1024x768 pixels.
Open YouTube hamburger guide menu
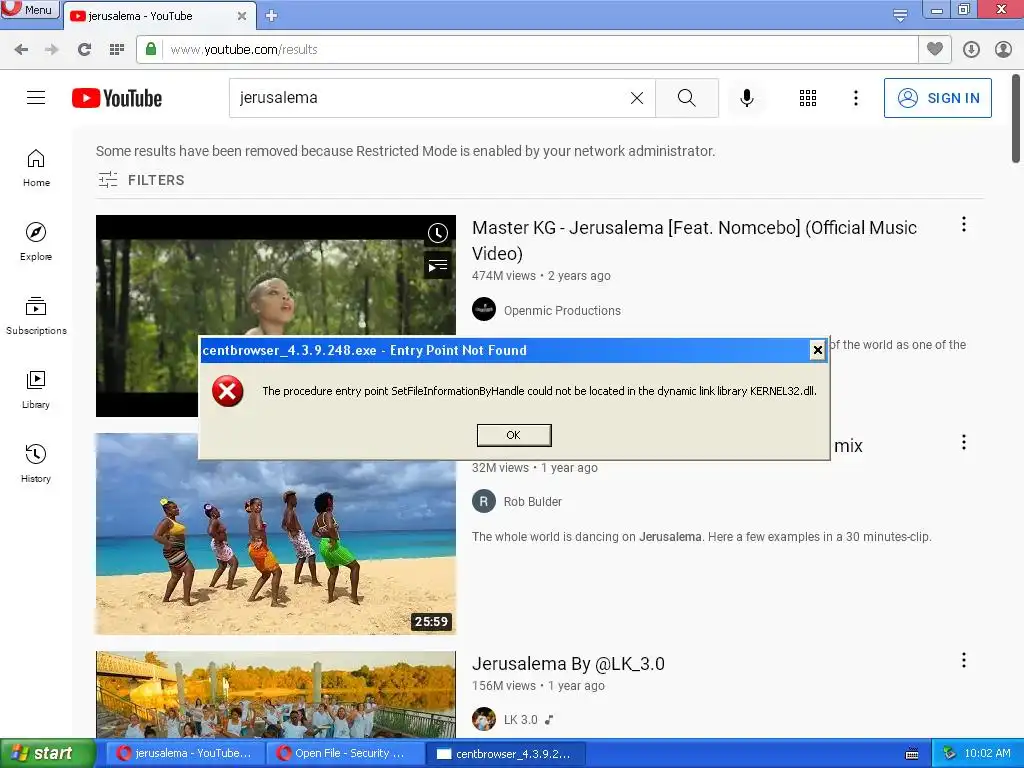(x=36, y=98)
